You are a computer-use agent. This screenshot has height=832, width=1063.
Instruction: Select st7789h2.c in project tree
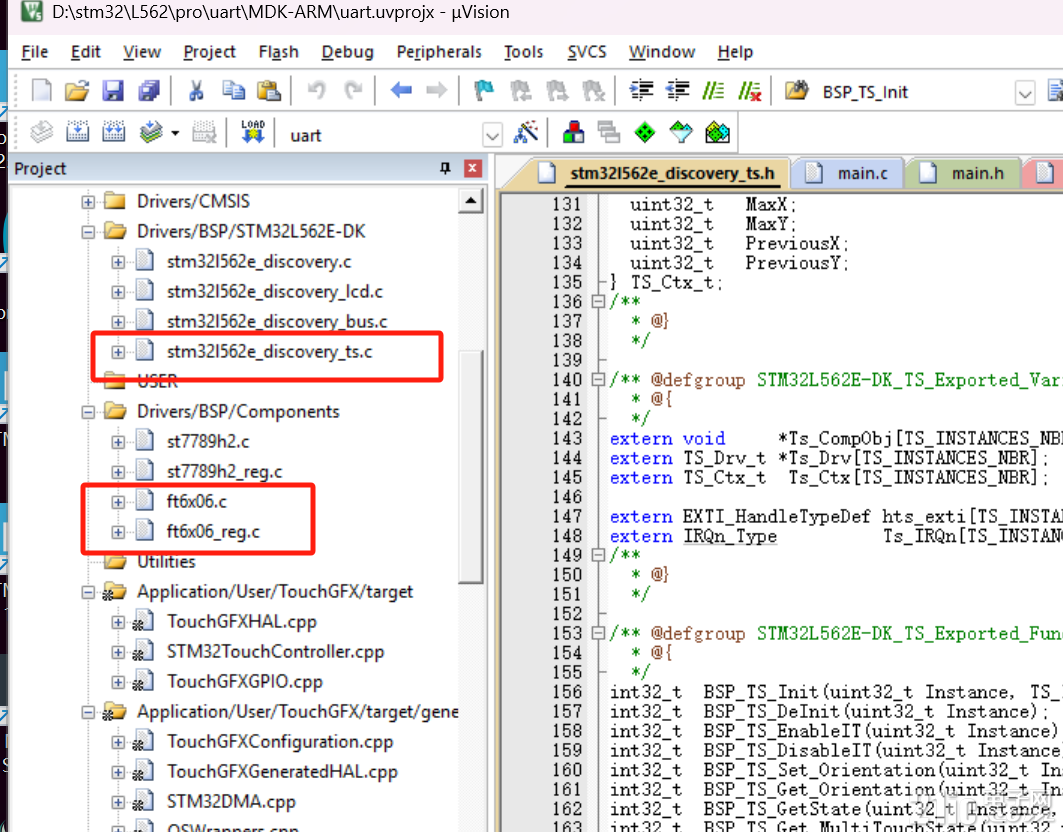pos(207,441)
